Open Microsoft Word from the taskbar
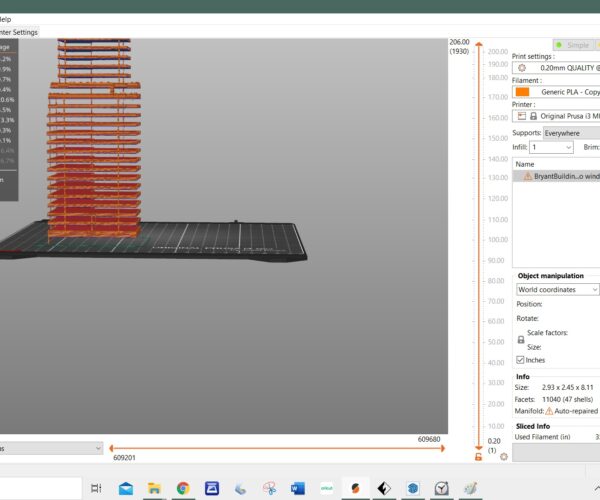Viewport: 600px width, 500px height. pos(297,488)
